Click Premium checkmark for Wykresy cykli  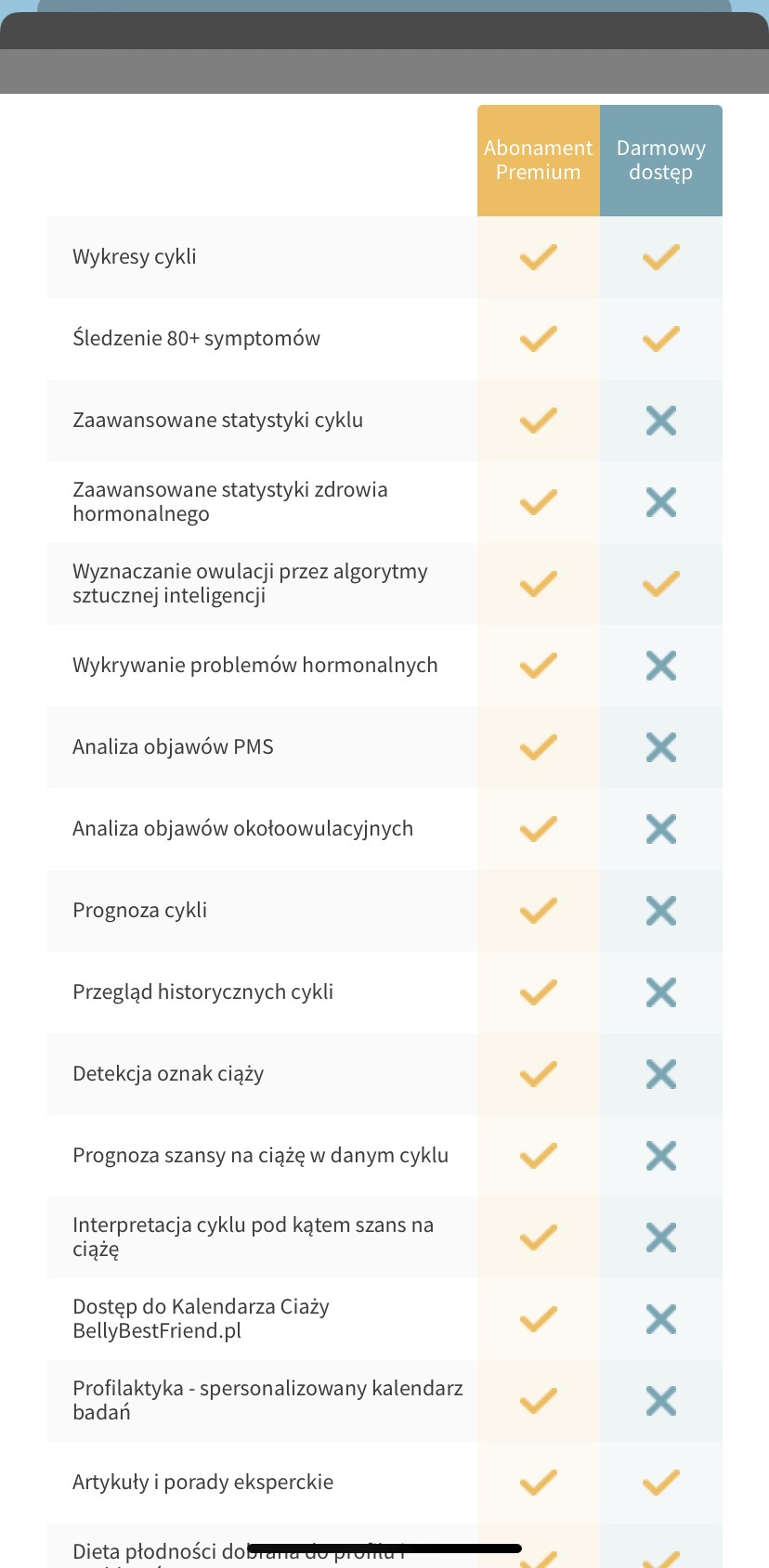point(539,257)
